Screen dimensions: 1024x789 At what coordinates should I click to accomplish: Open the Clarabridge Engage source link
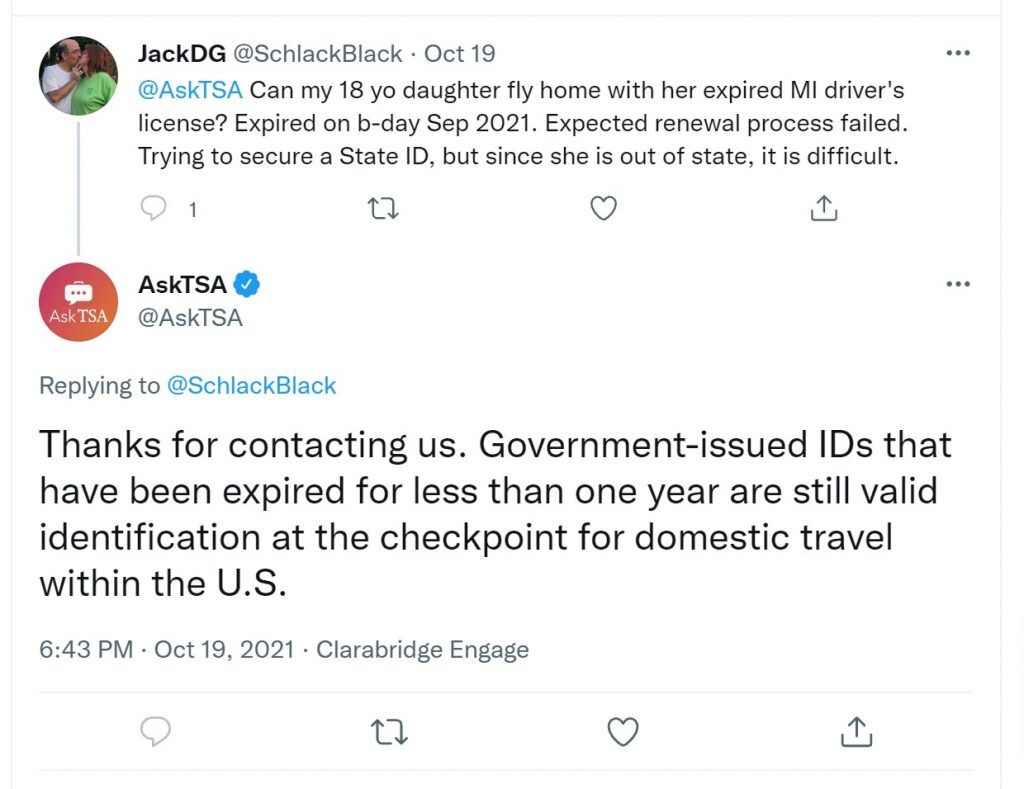423,650
